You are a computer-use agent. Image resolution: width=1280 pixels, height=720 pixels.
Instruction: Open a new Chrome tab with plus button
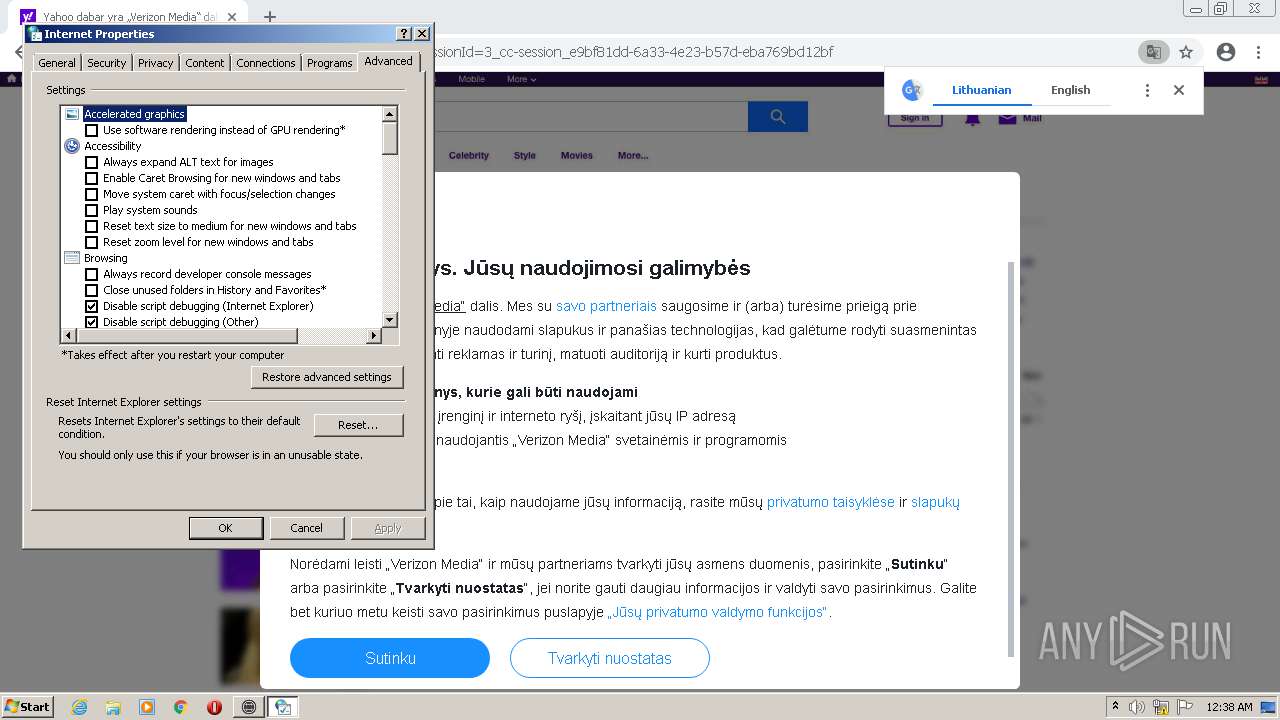pos(269,16)
